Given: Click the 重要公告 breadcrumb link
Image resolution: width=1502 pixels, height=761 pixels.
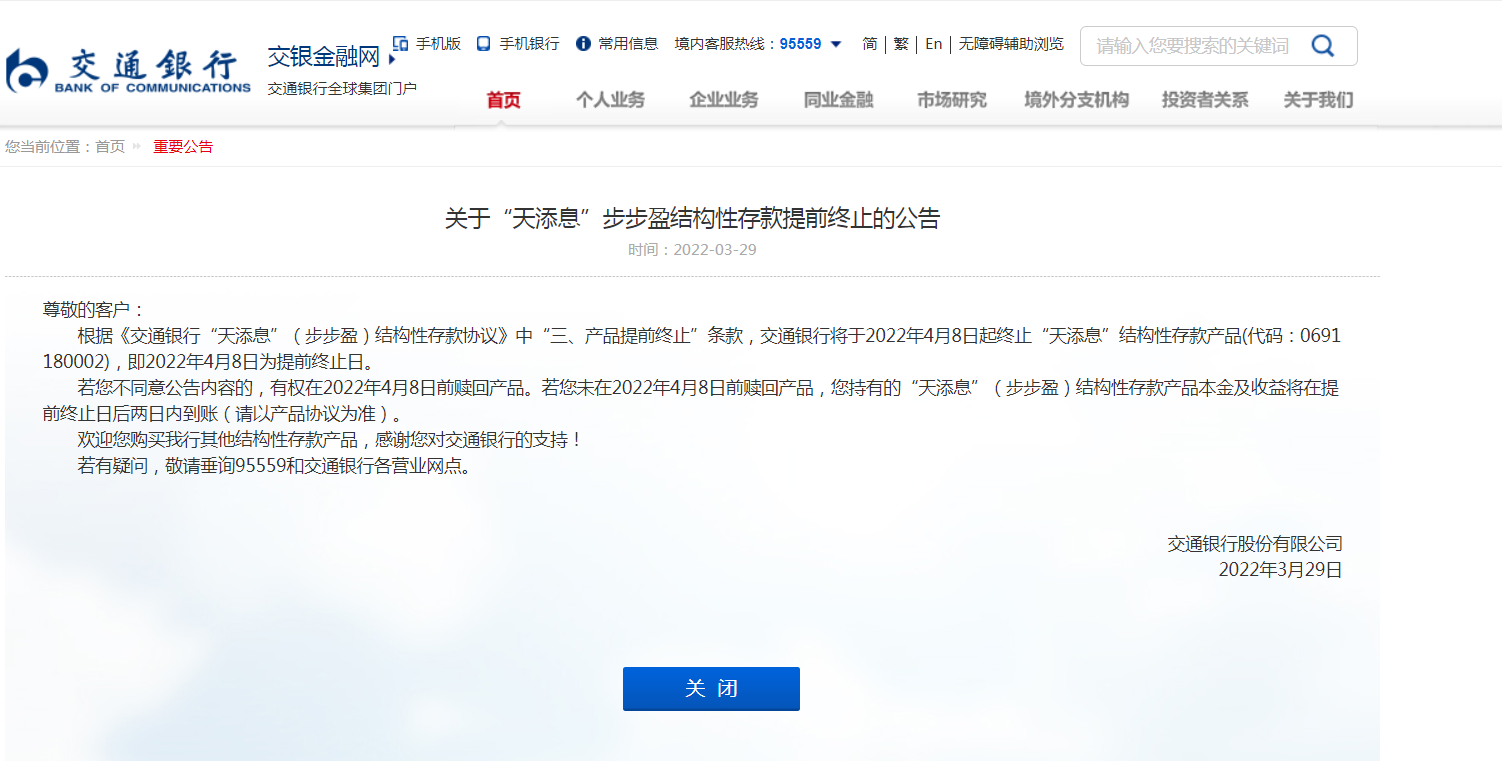Looking at the screenshot, I should [183, 147].
